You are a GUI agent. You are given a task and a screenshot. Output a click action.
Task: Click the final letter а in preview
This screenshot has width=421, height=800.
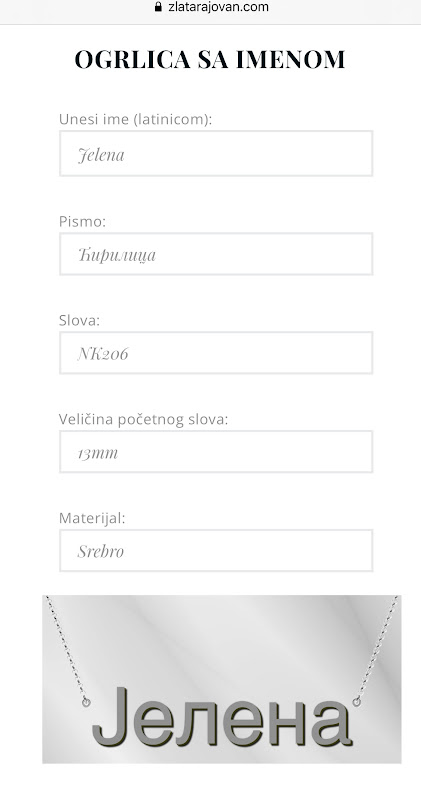click(x=330, y=723)
